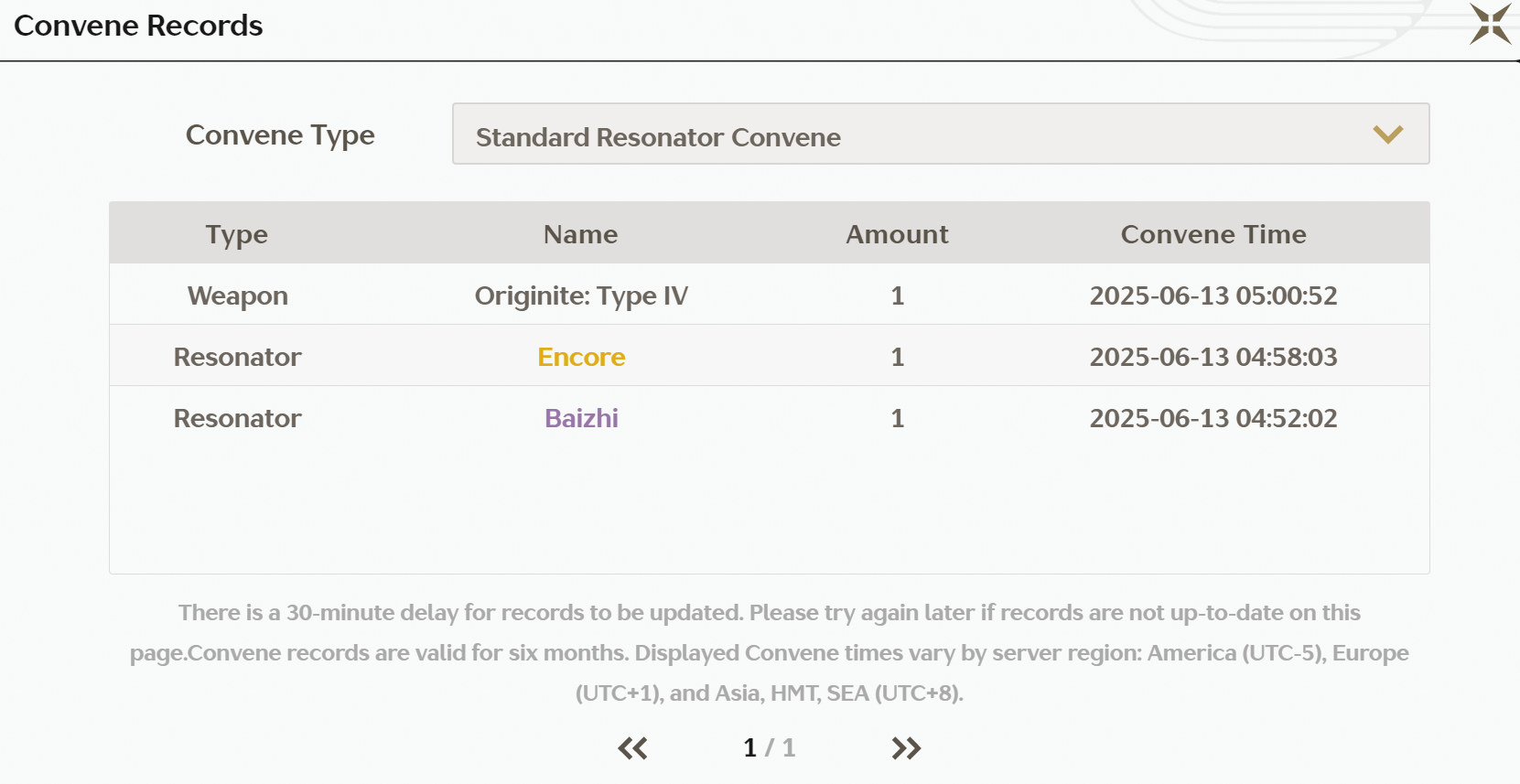Viewport: 1520px width, 784px height.
Task: Click amount 1 in Encore row
Action: tap(897, 357)
